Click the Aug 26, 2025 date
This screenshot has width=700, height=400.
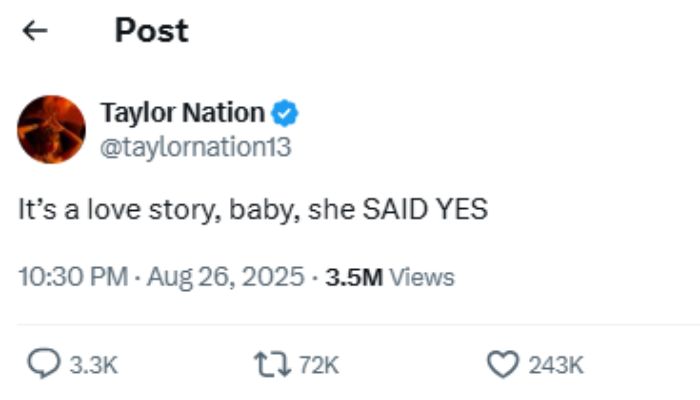click(x=225, y=276)
